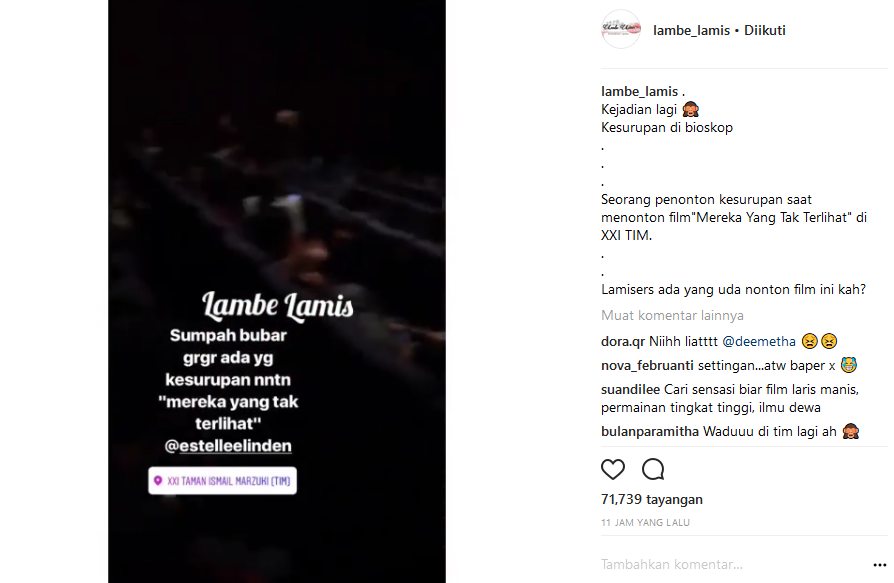This screenshot has height=583, width=894.
Task: Open the 11 jam yang lalu timestamp
Action: [645, 522]
